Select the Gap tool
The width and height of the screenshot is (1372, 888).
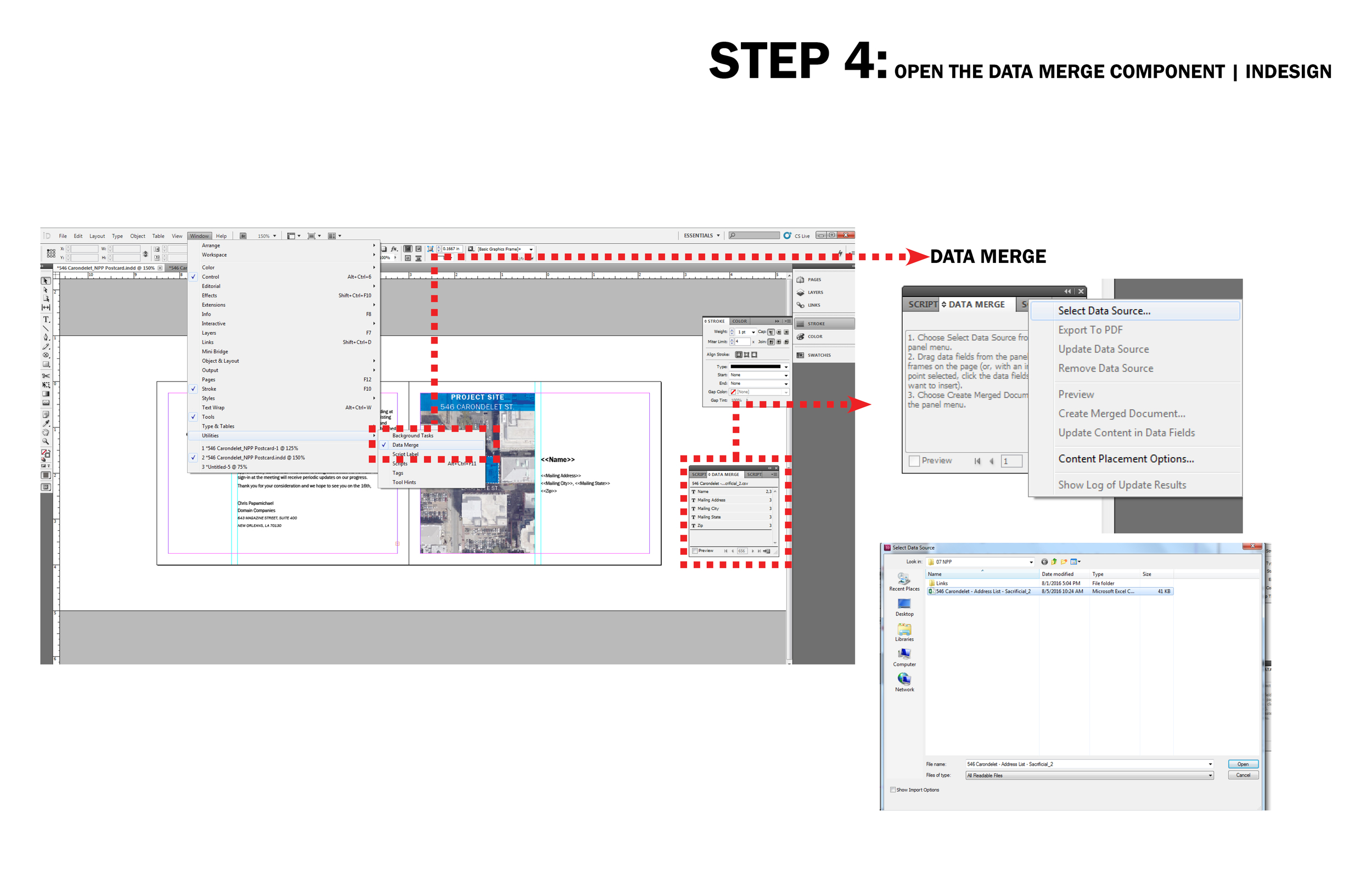pos(46,308)
